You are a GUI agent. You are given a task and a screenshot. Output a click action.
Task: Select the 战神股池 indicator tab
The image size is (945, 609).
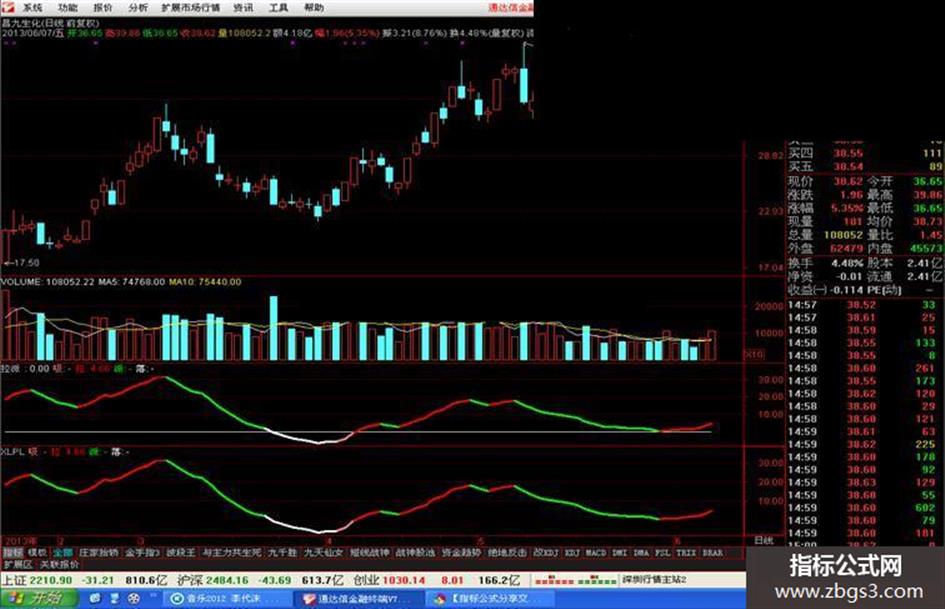click(x=415, y=552)
